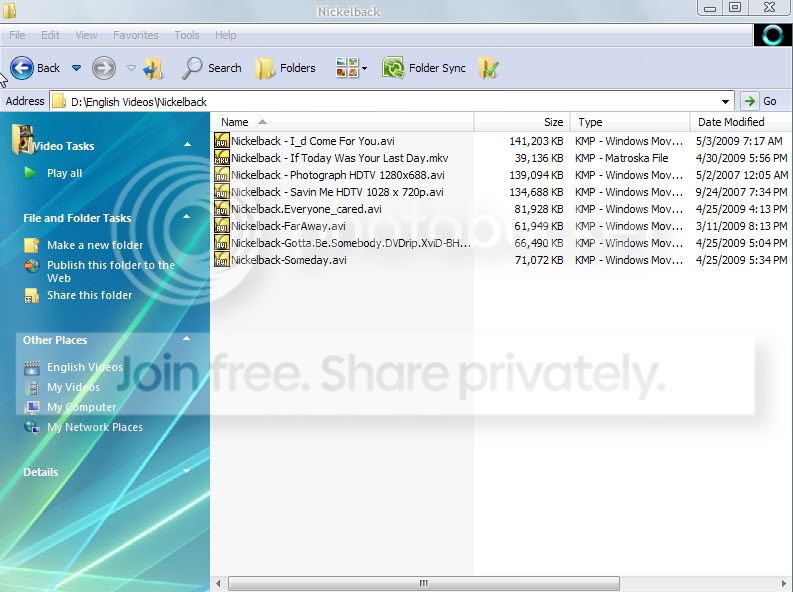Open Views dropdown arrow in toolbar
The height and width of the screenshot is (592, 793).
click(365, 68)
